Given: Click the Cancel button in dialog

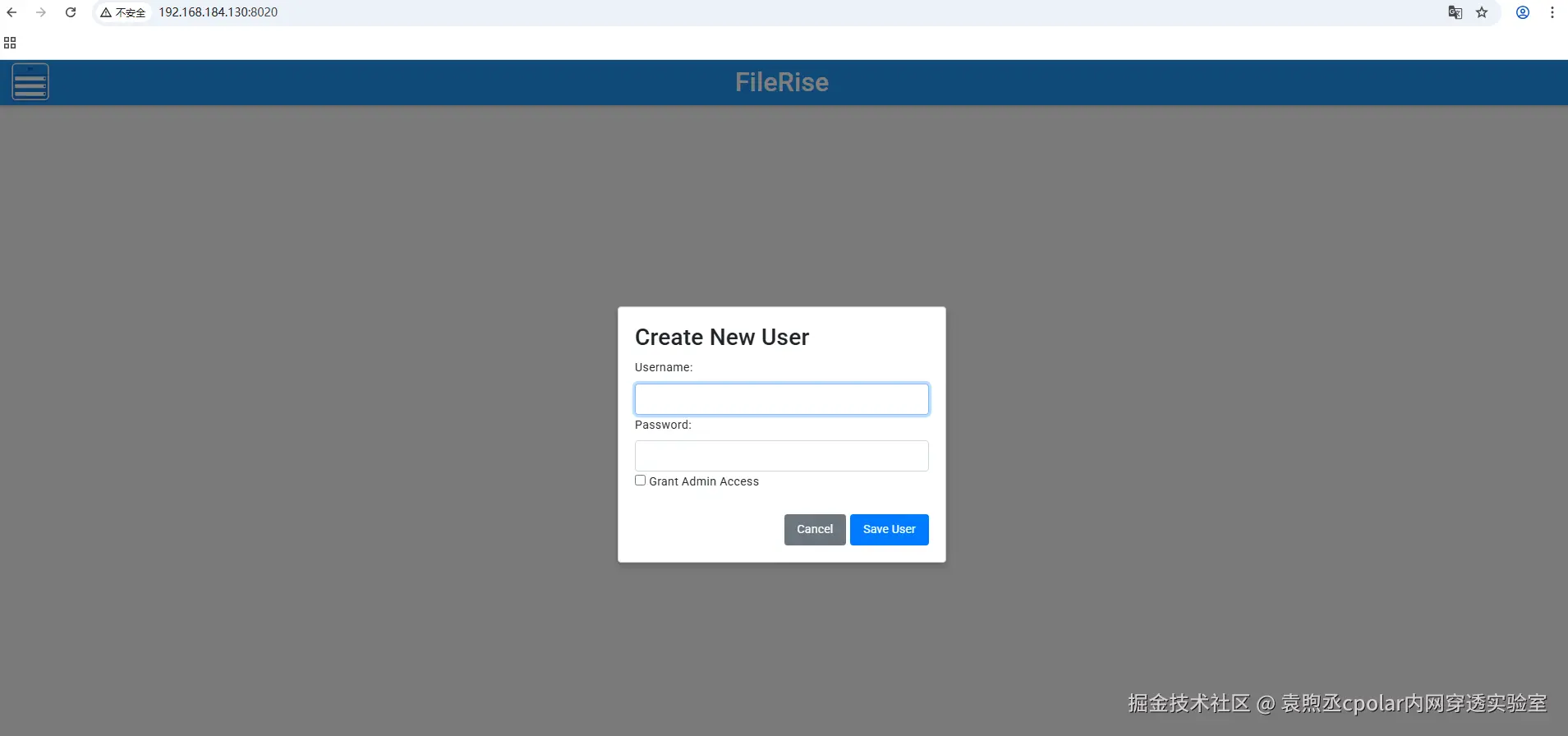Looking at the screenshot, I should point(815,530).
